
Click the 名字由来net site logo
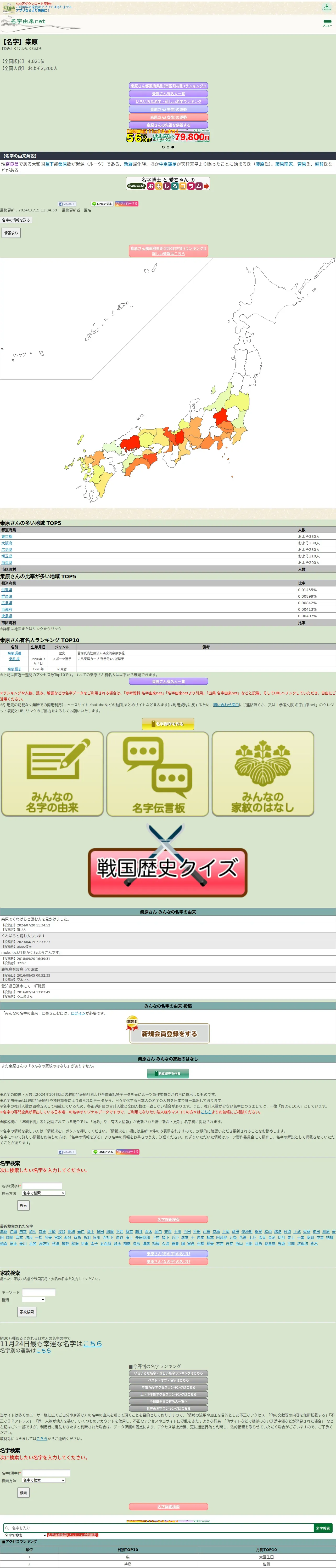[40, 24]
